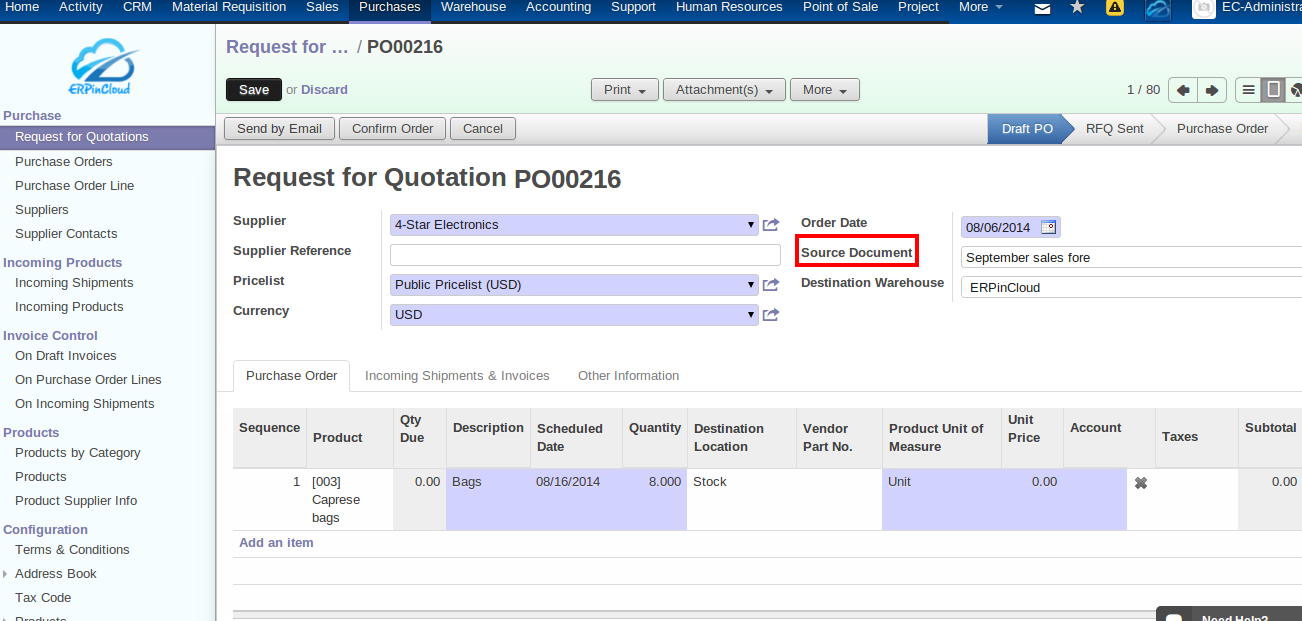
Task: Open the Material Requisition menu
Action: tap(229, 7)
